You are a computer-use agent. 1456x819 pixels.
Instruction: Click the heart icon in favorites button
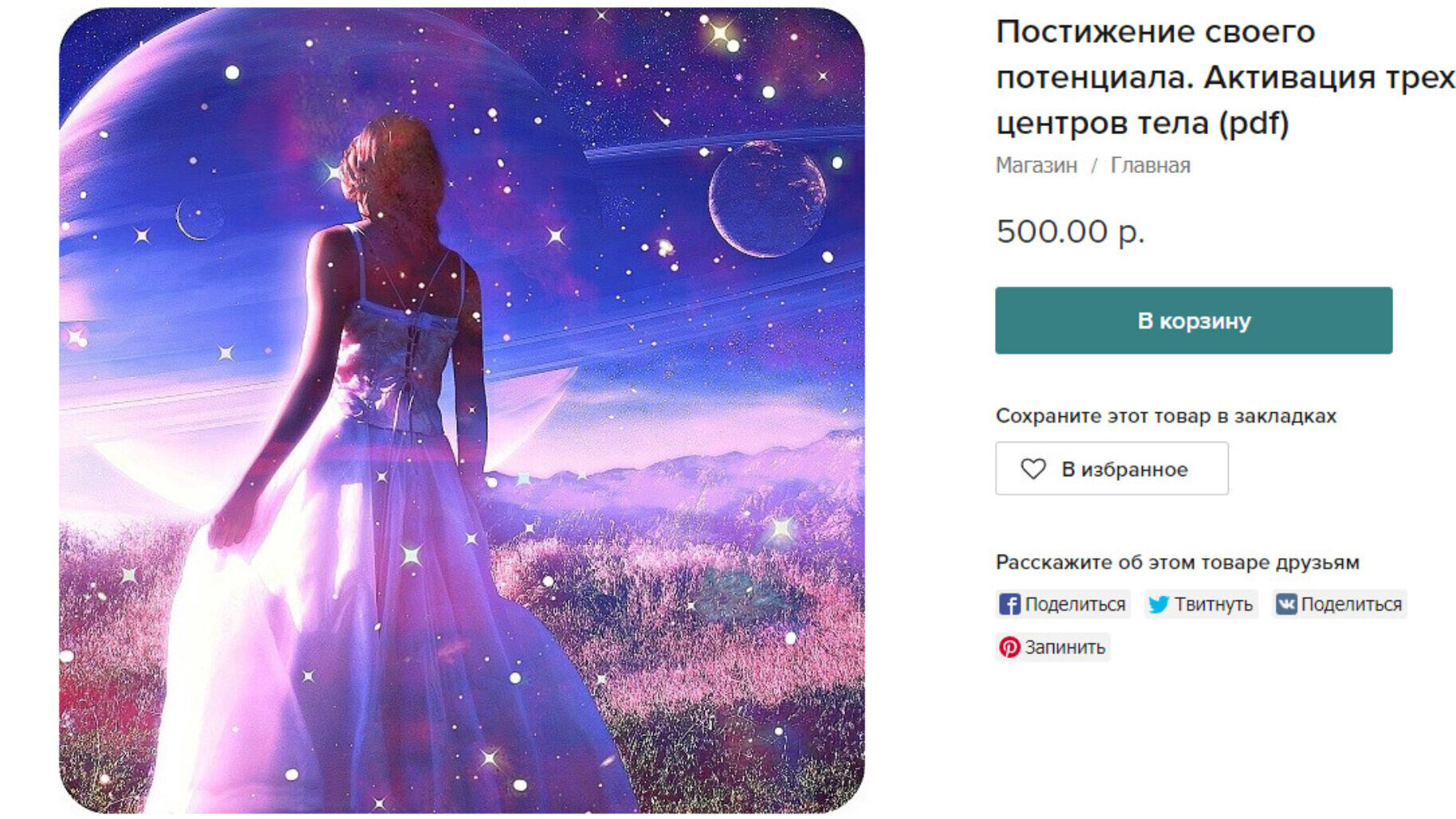coord(1033,469)
